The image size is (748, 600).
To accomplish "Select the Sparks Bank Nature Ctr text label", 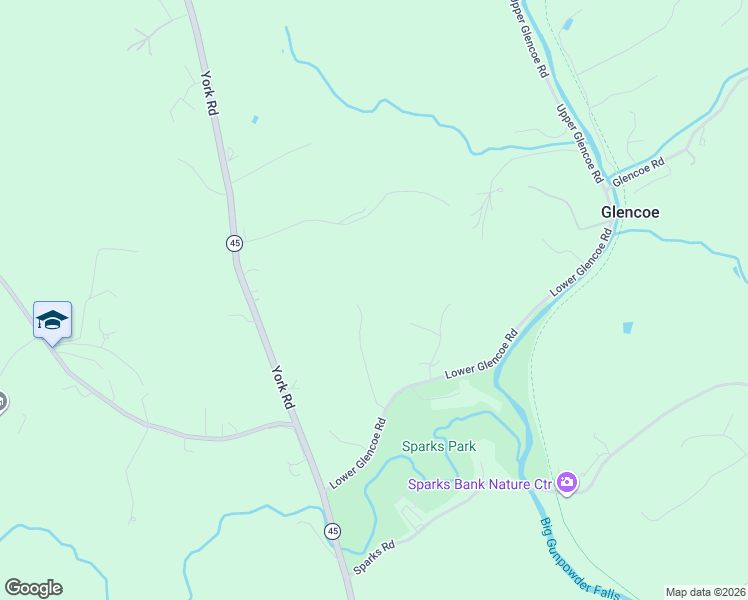I will pos(480,485).
